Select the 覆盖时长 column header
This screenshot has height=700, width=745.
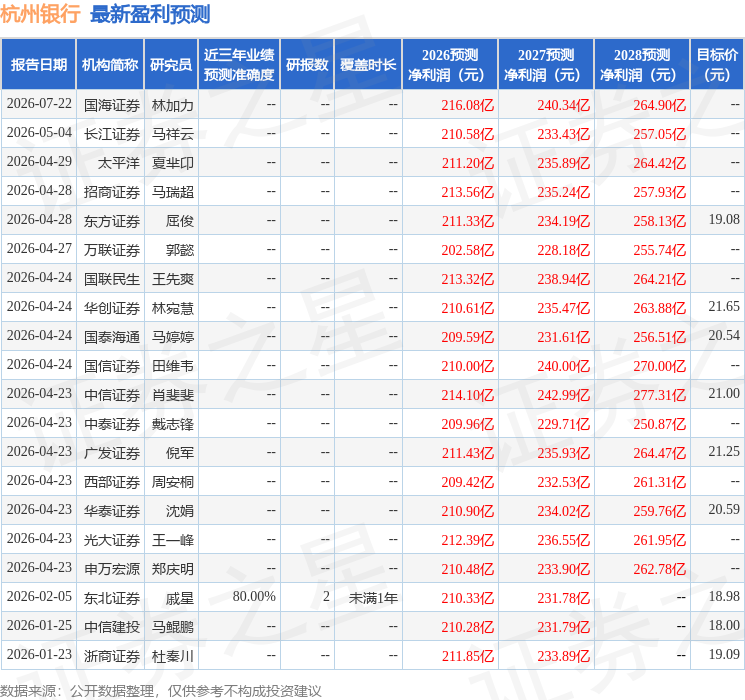[368, 65]
